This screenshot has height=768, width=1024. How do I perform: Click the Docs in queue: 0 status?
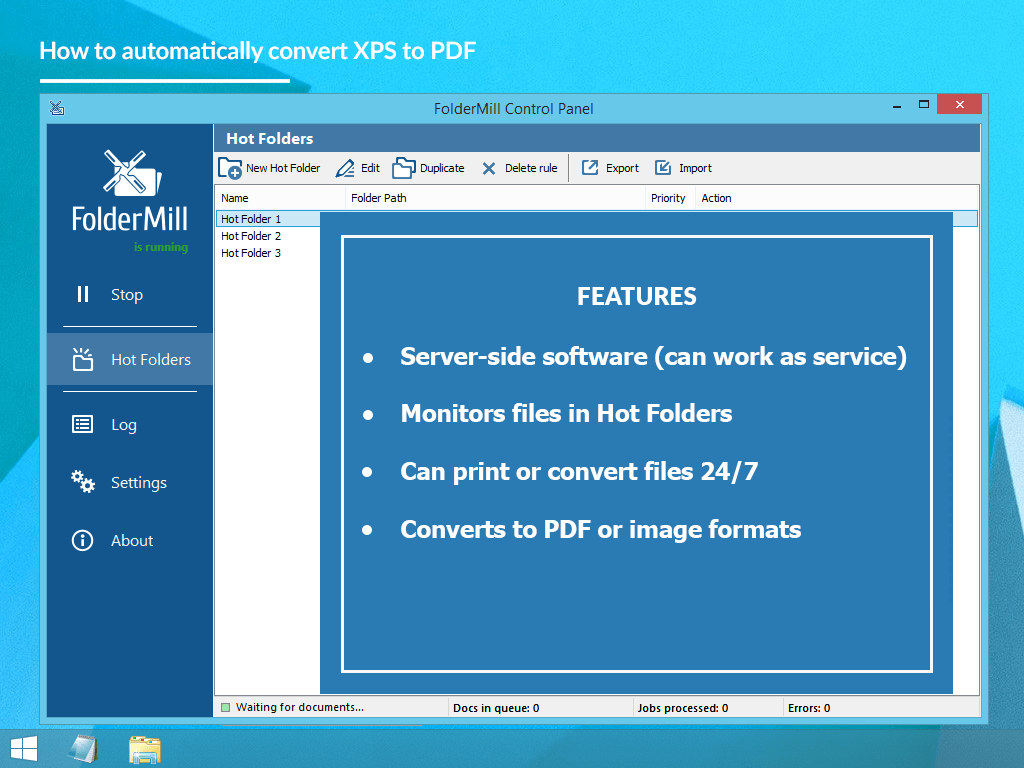(x=496, y=708)
